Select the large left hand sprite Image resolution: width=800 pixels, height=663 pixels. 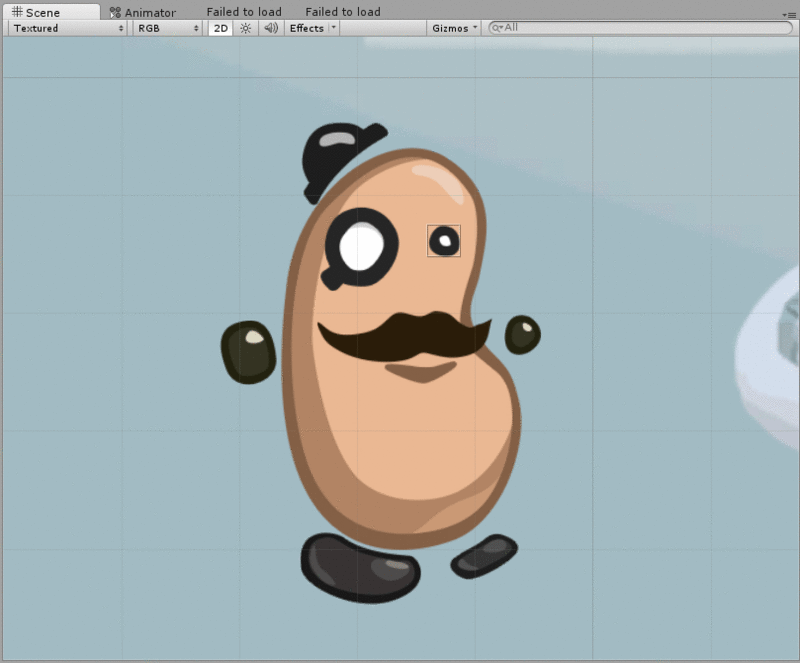tap(248, 352)
